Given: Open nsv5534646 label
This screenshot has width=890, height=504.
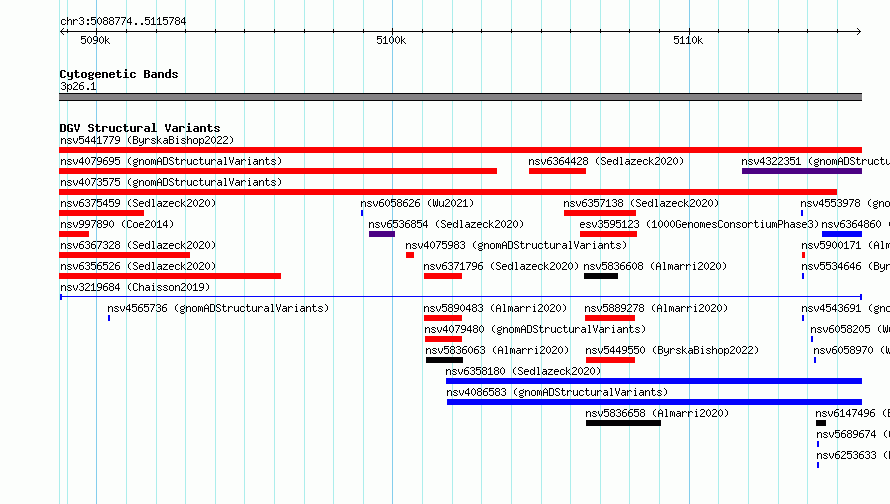Looking at the screenshot, I should pos(845,266).
